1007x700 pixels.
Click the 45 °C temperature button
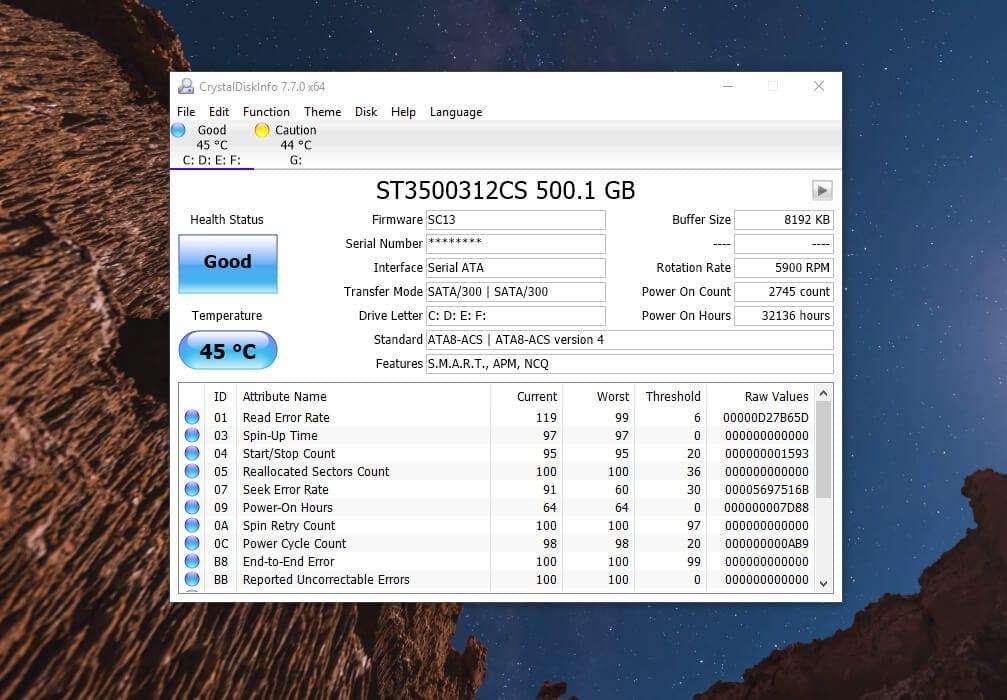pyautogui.click(x=228, y=351)
